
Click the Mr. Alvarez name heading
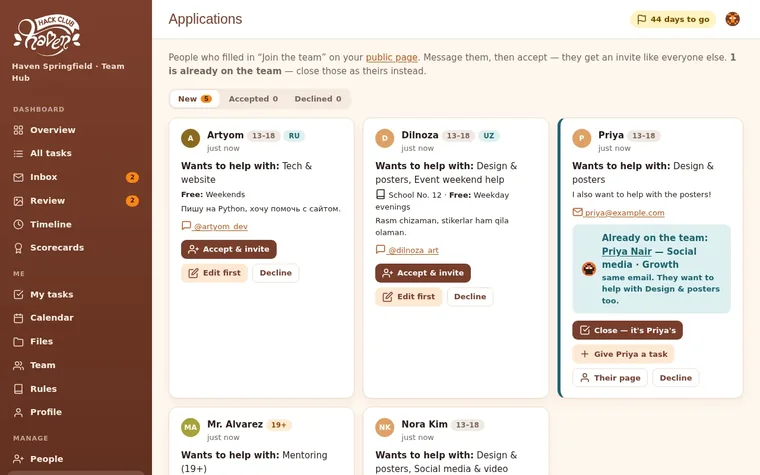tap(235, 424)
